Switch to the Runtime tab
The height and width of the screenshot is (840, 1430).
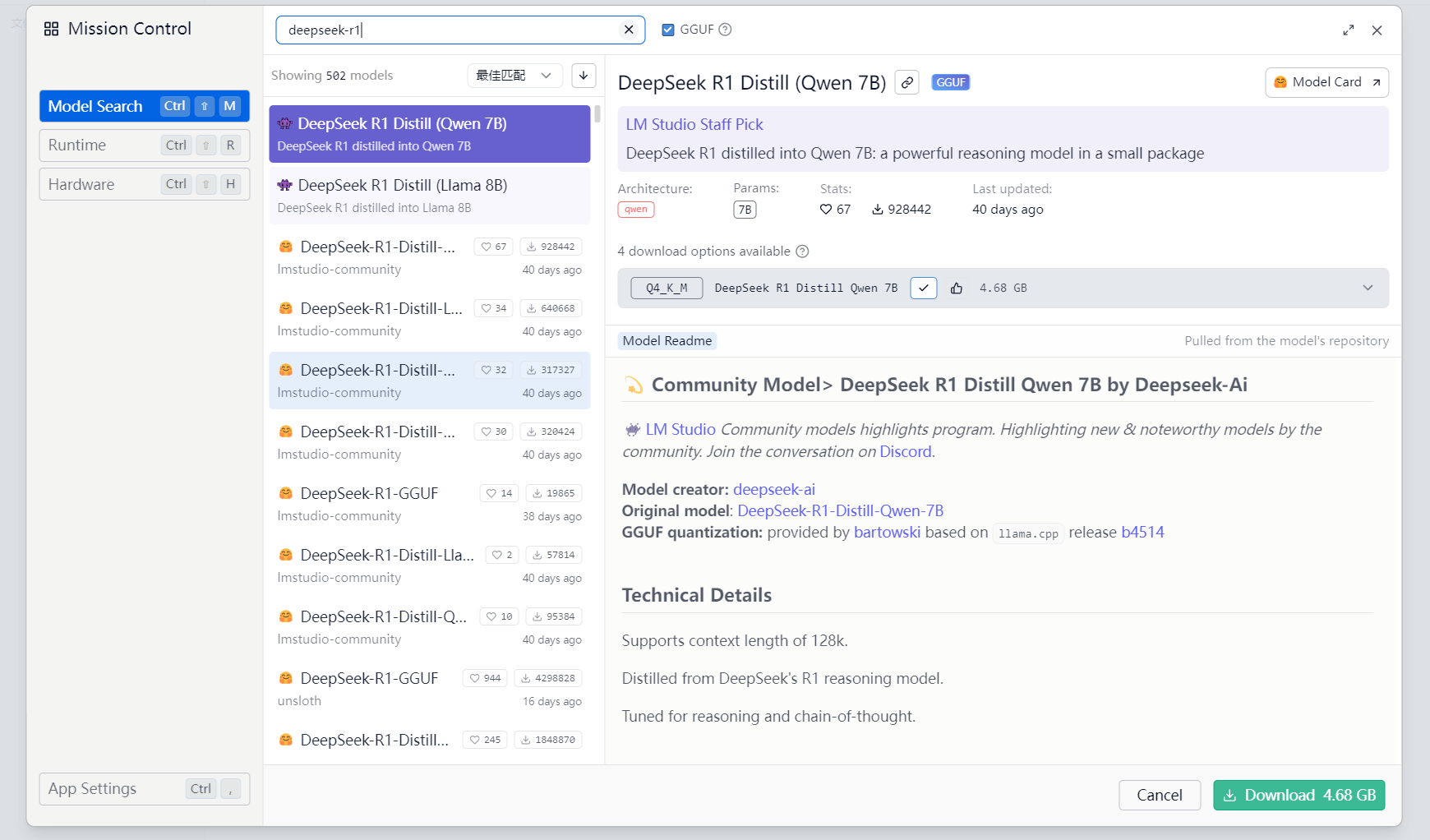click(145, 145)
